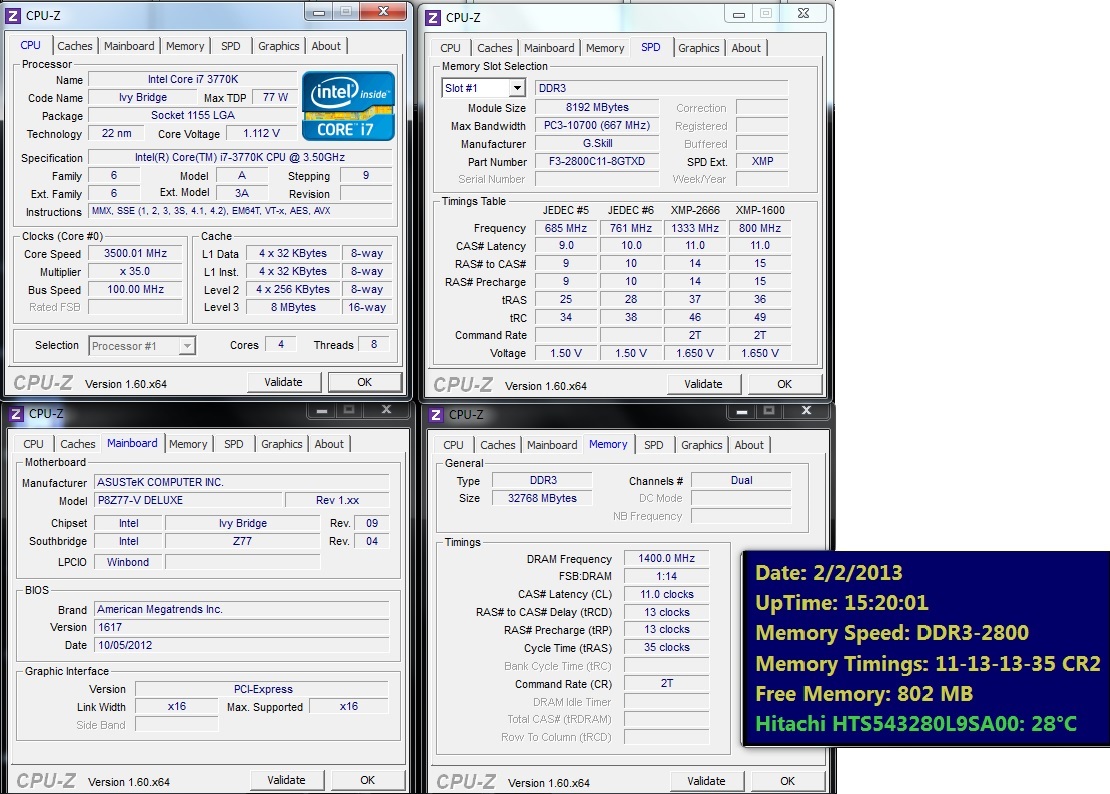Click Validate in the CPU window

[283, 382]
